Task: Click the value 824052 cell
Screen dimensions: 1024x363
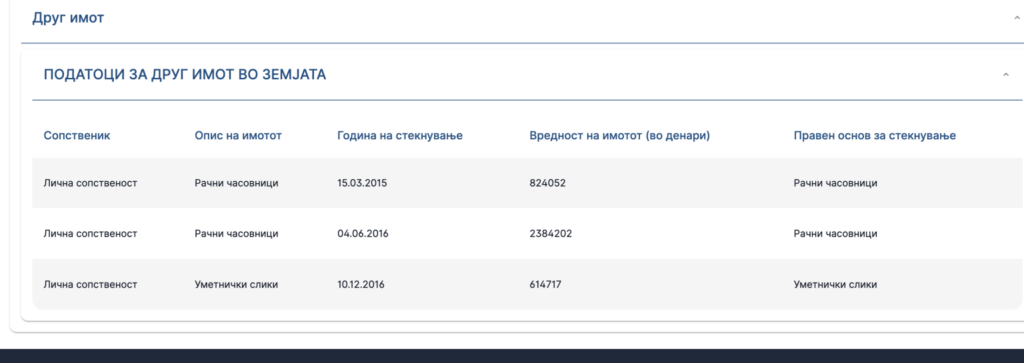Action: (548, 183)
